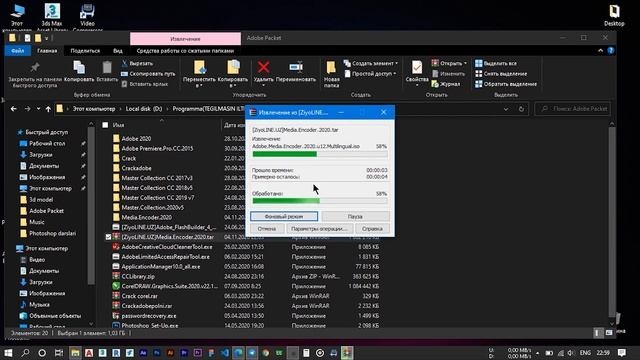Screen dimensions: 640x360
Task: Open the File (Файл) ribbon tab
Action: [x=18, y=51]
